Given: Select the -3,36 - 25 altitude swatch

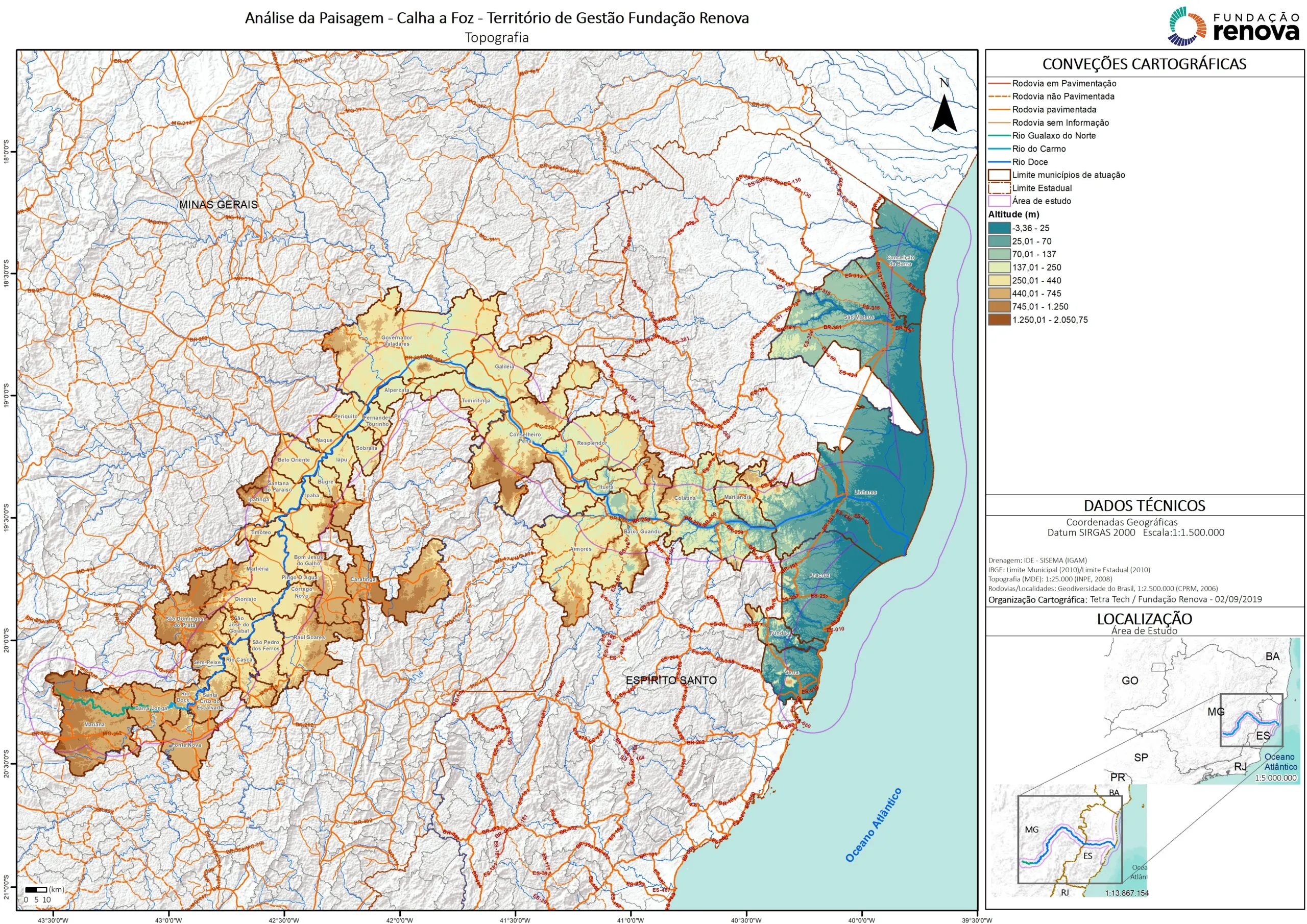Looking at the screenshot, I should (x=1000, y=228).
